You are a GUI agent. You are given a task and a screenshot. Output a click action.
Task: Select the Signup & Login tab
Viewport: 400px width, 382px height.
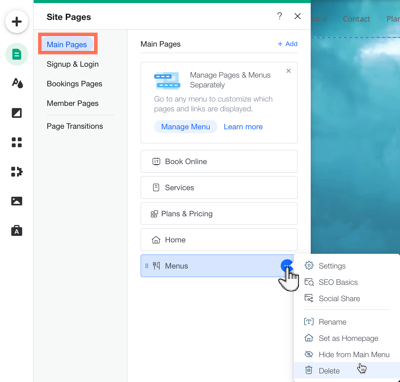(x=73, y=64)
